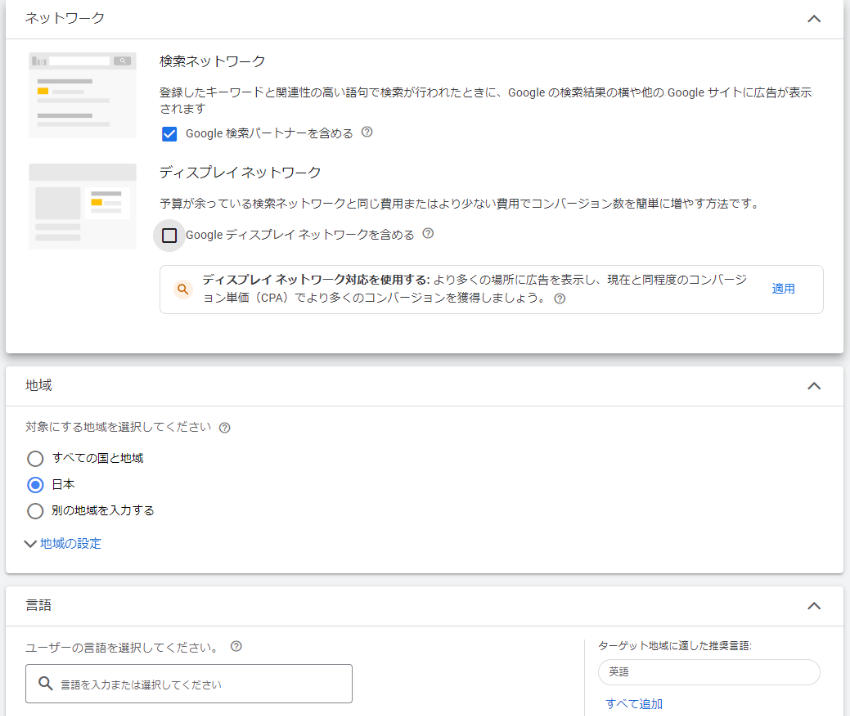Click the 検索ネットワーク illustration thumbnail
Image resolution: width=850 pixels, height=716 pixels.
click(x=82, y=95)
